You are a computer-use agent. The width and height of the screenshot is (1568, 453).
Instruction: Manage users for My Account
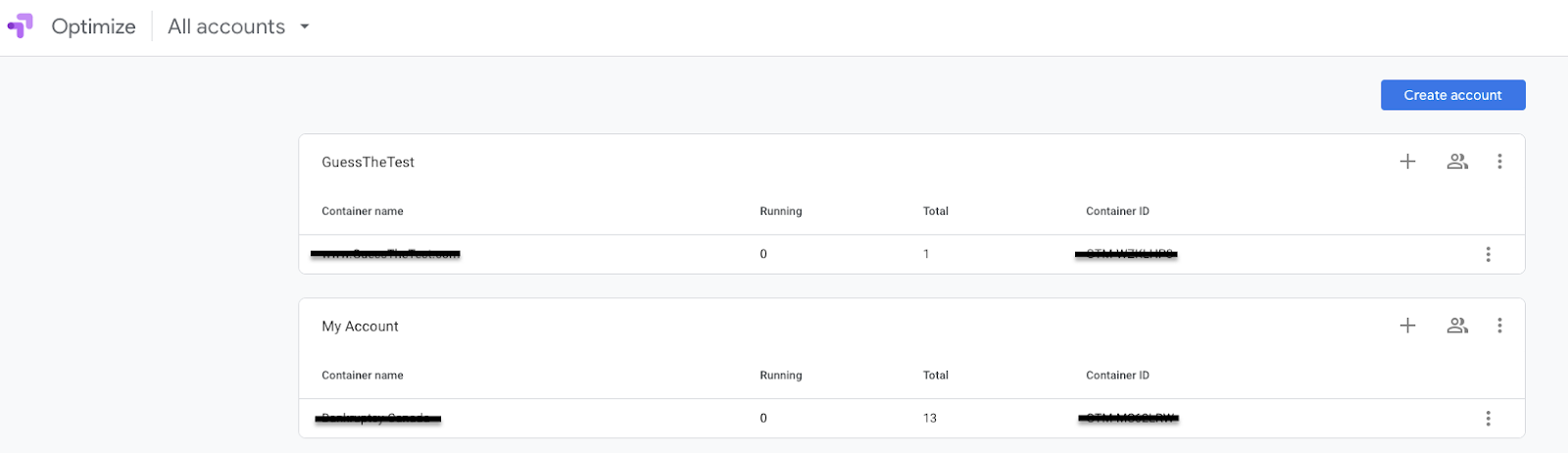[x=1457, y=326]
